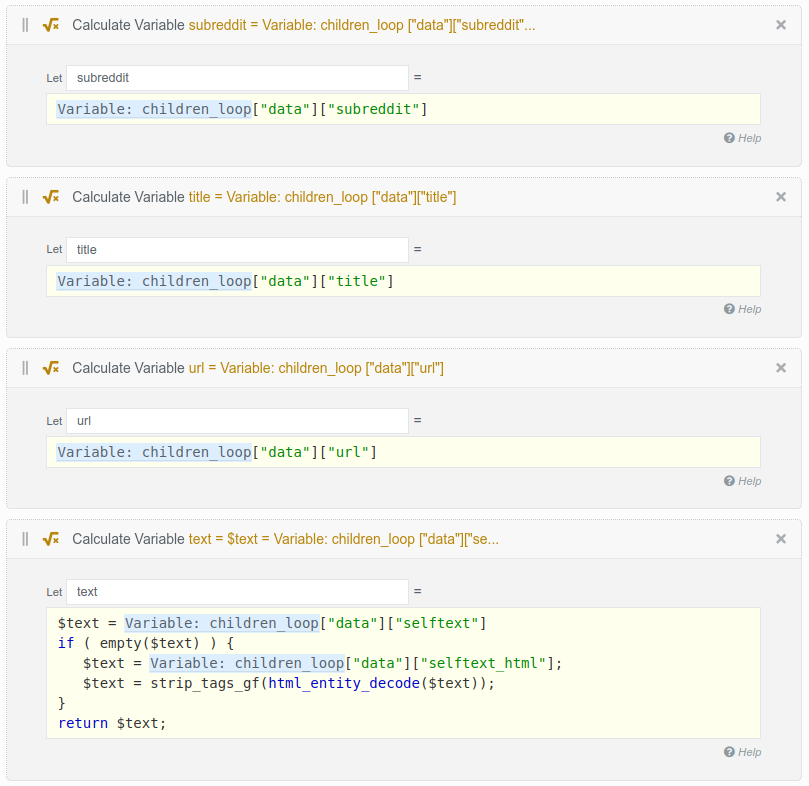This screenshot has width=809, height=786.
Task: Click the formula icon on the subreddit step
Action: (51, 25)
